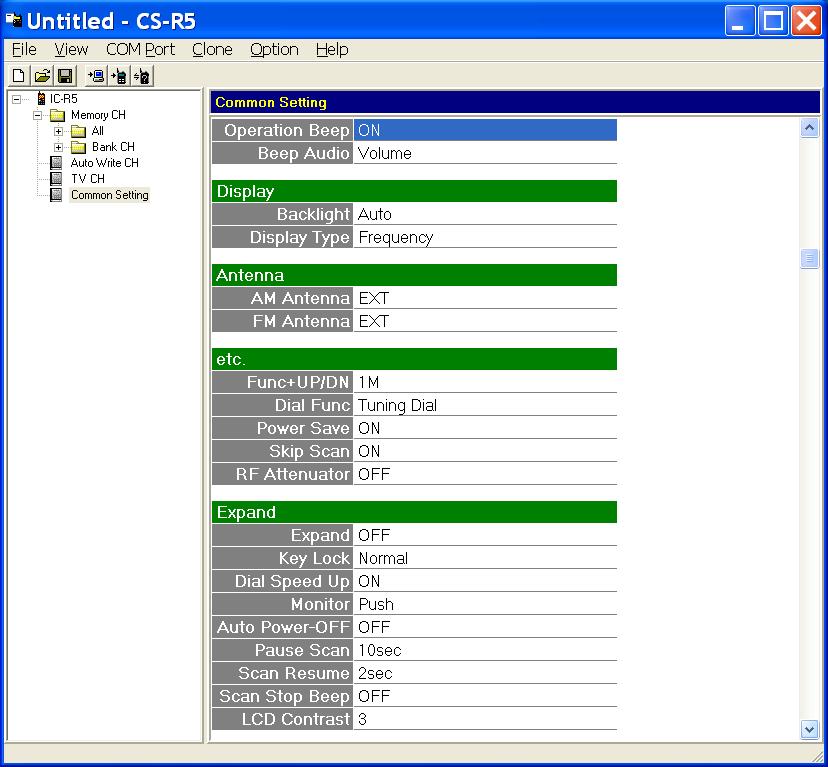Select the All folder icon in the tree

point(78,131)
